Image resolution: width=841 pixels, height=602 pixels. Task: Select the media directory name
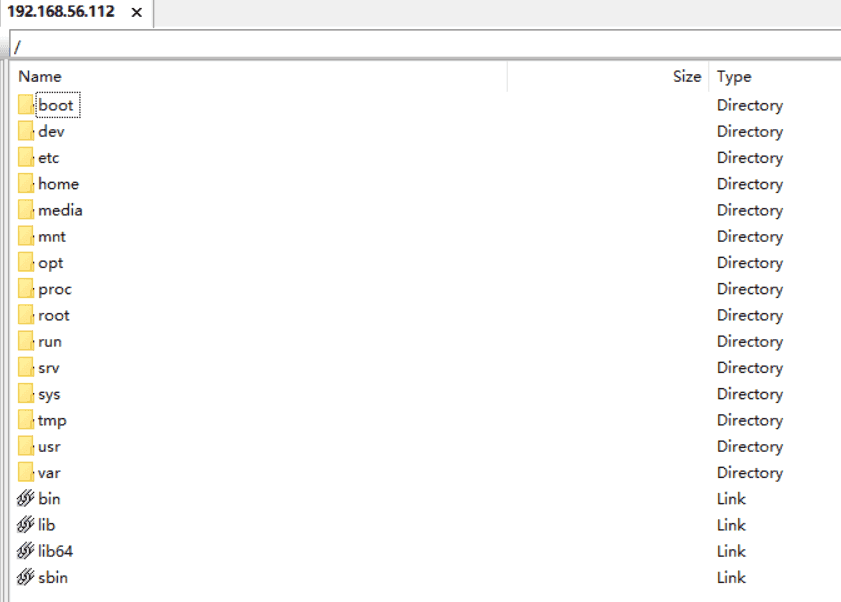point(60,210)
